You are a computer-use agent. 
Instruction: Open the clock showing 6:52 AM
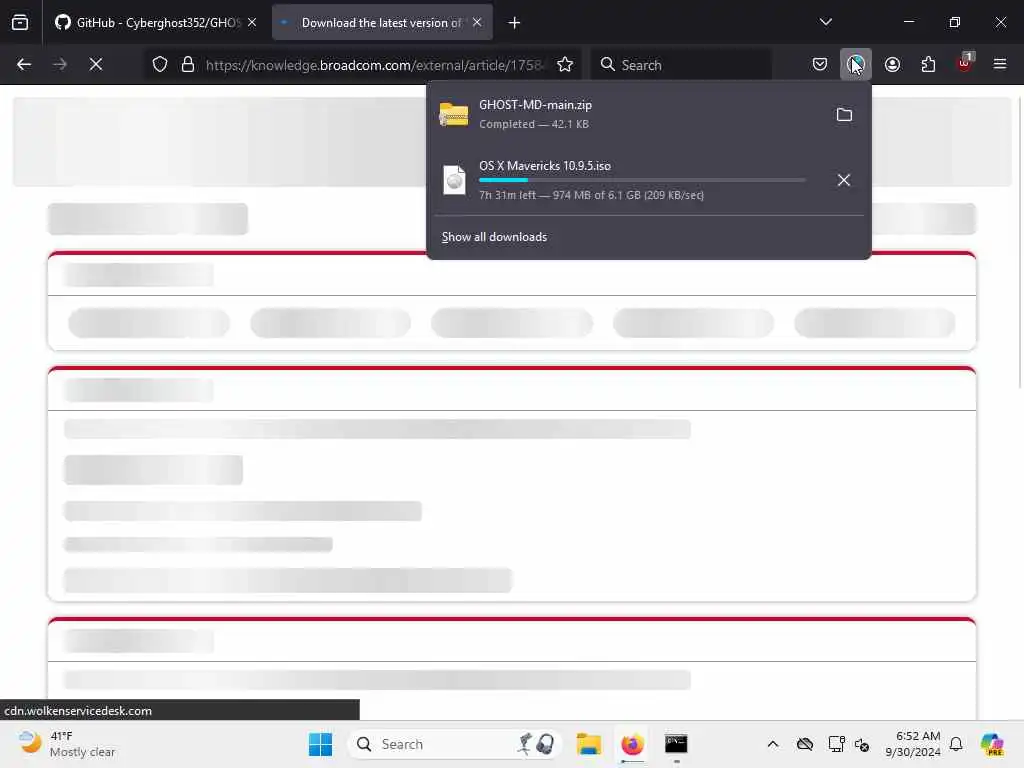click(x=912, y=744)
